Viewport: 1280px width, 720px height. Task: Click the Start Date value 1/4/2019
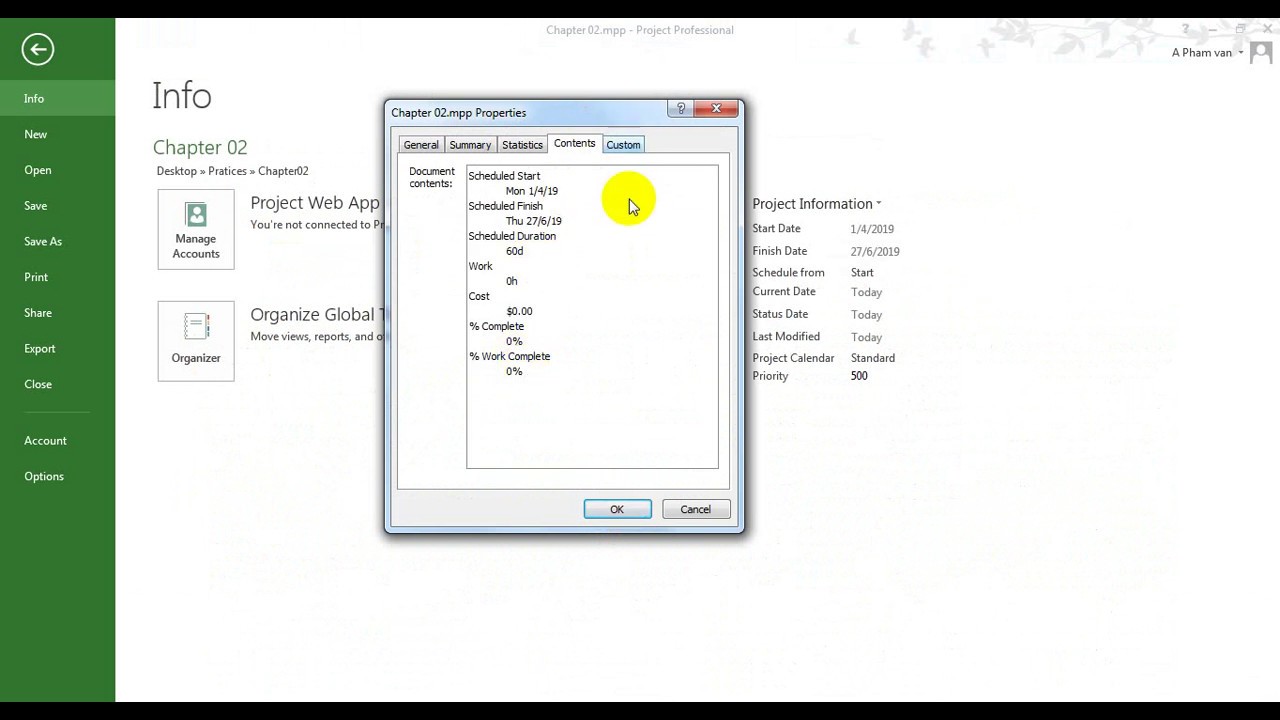coord(872,230)
